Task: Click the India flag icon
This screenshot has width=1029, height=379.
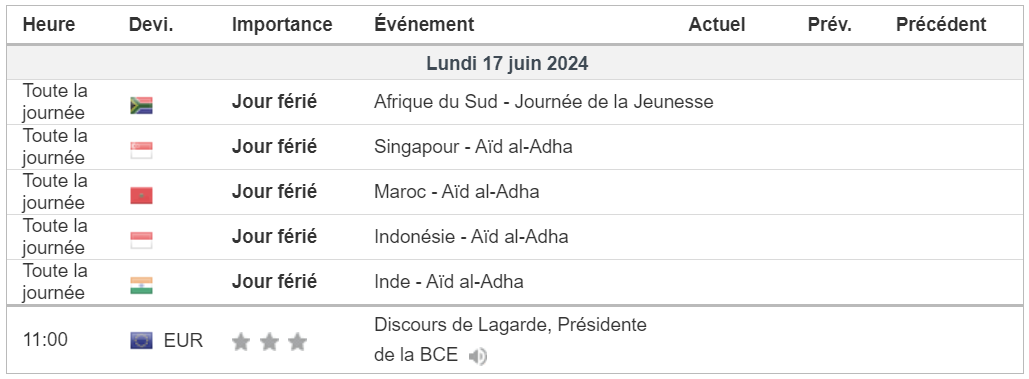Action: (x=141, y=285)
